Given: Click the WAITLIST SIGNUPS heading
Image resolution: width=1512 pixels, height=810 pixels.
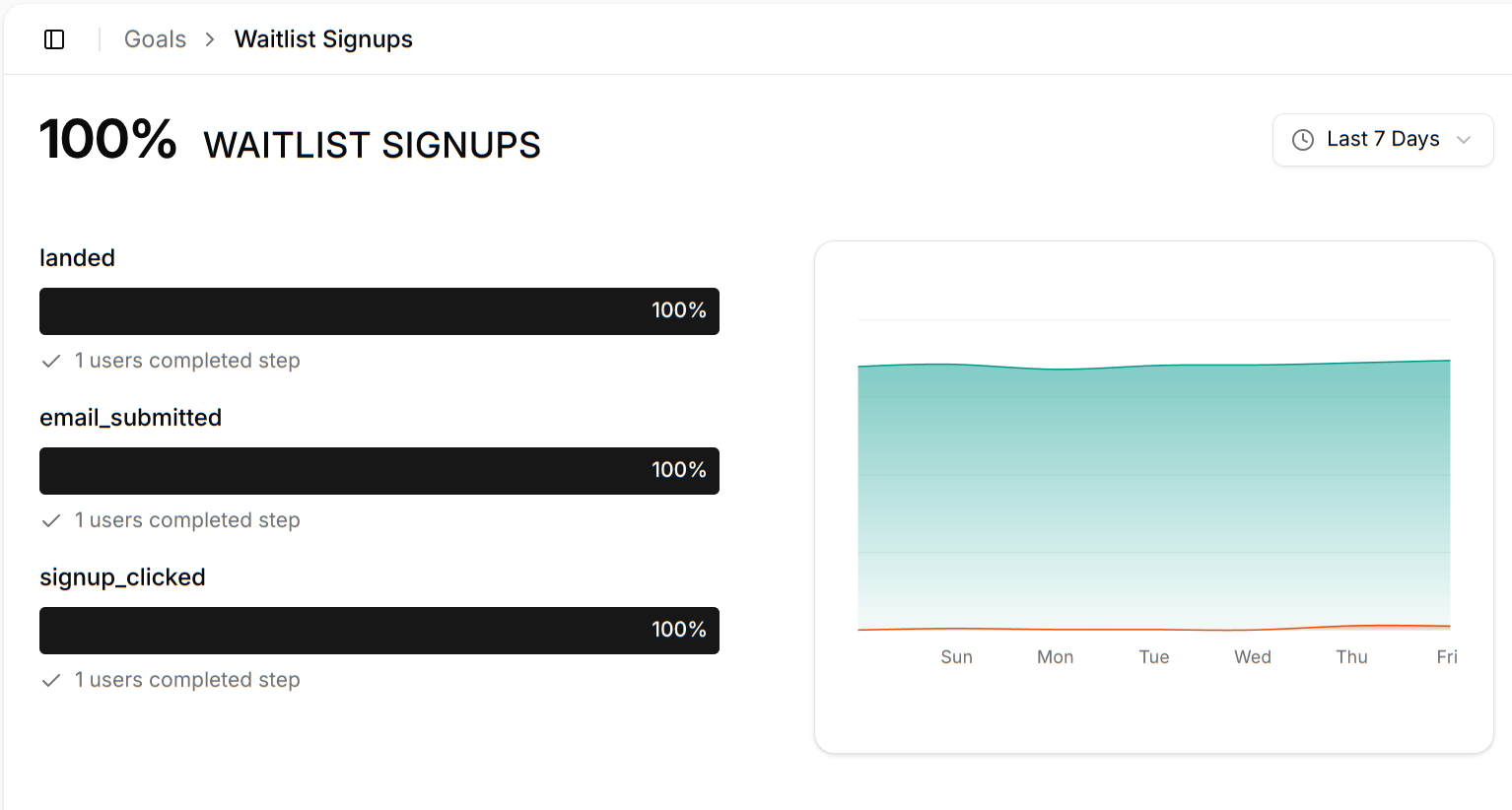Looking at the screenshot, I should (x=372, y=145).
